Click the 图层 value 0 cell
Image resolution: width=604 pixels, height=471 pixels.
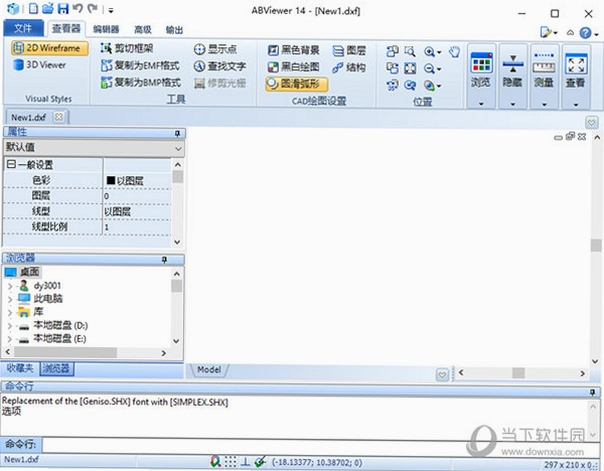click(137, 196)
